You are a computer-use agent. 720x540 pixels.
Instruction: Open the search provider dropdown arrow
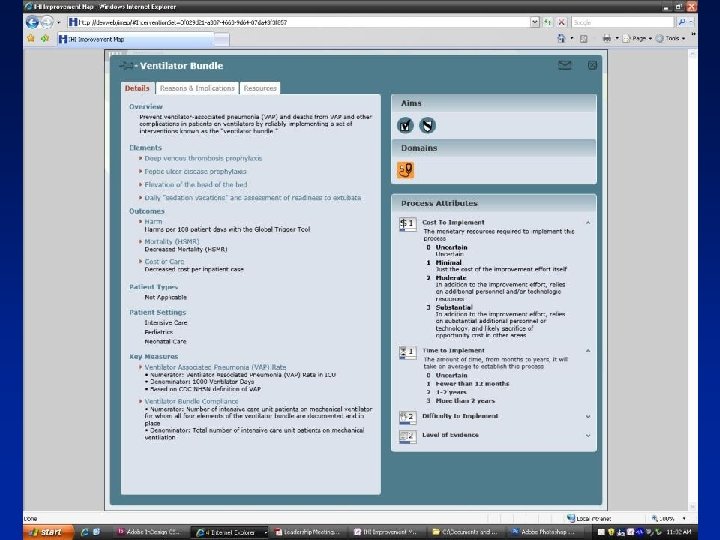[x=691, y=22]
